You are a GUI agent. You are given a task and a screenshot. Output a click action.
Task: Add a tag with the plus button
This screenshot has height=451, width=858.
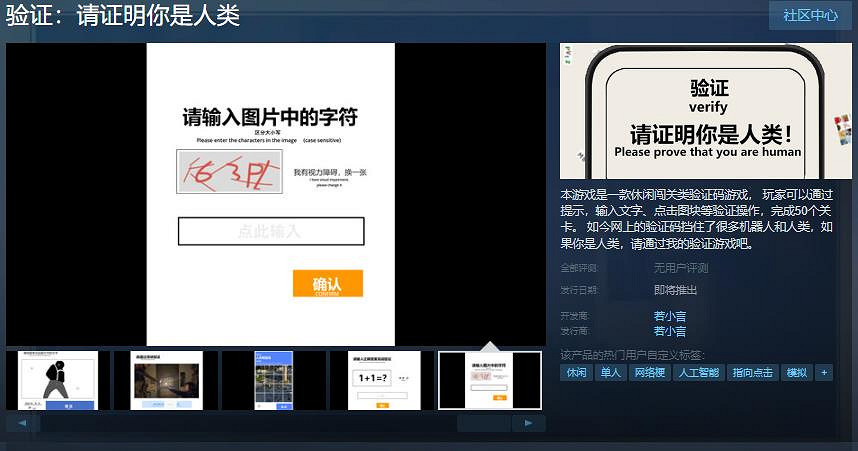point(824,373)
